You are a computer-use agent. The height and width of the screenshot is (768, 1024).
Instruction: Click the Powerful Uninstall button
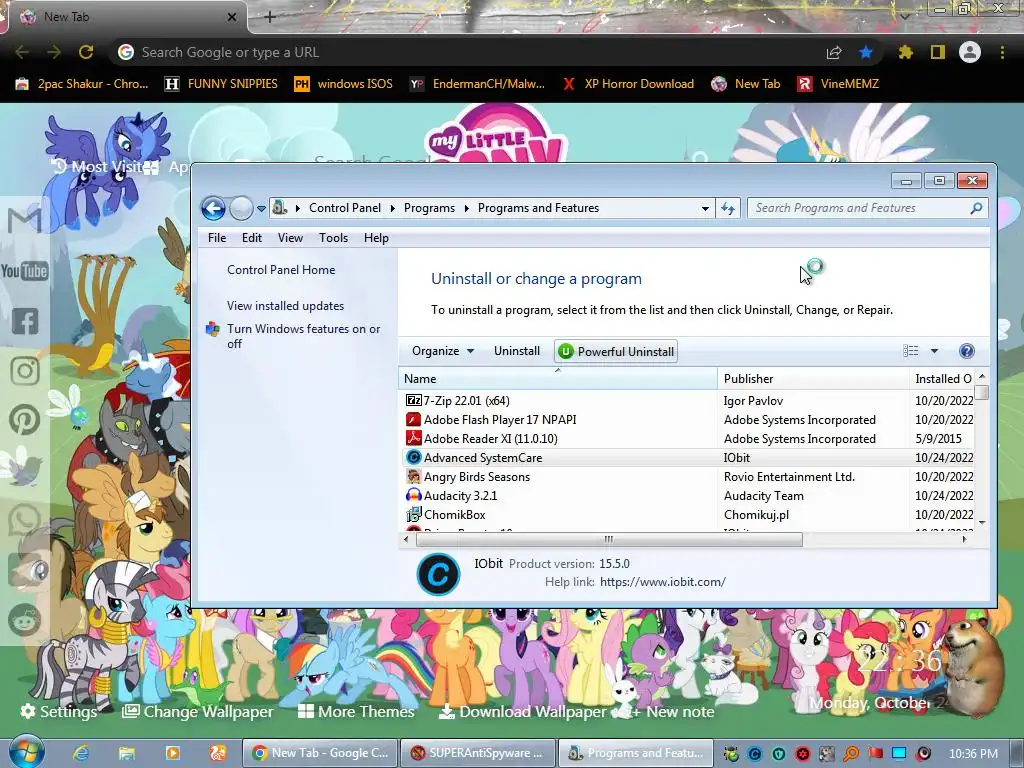[616, 351]
